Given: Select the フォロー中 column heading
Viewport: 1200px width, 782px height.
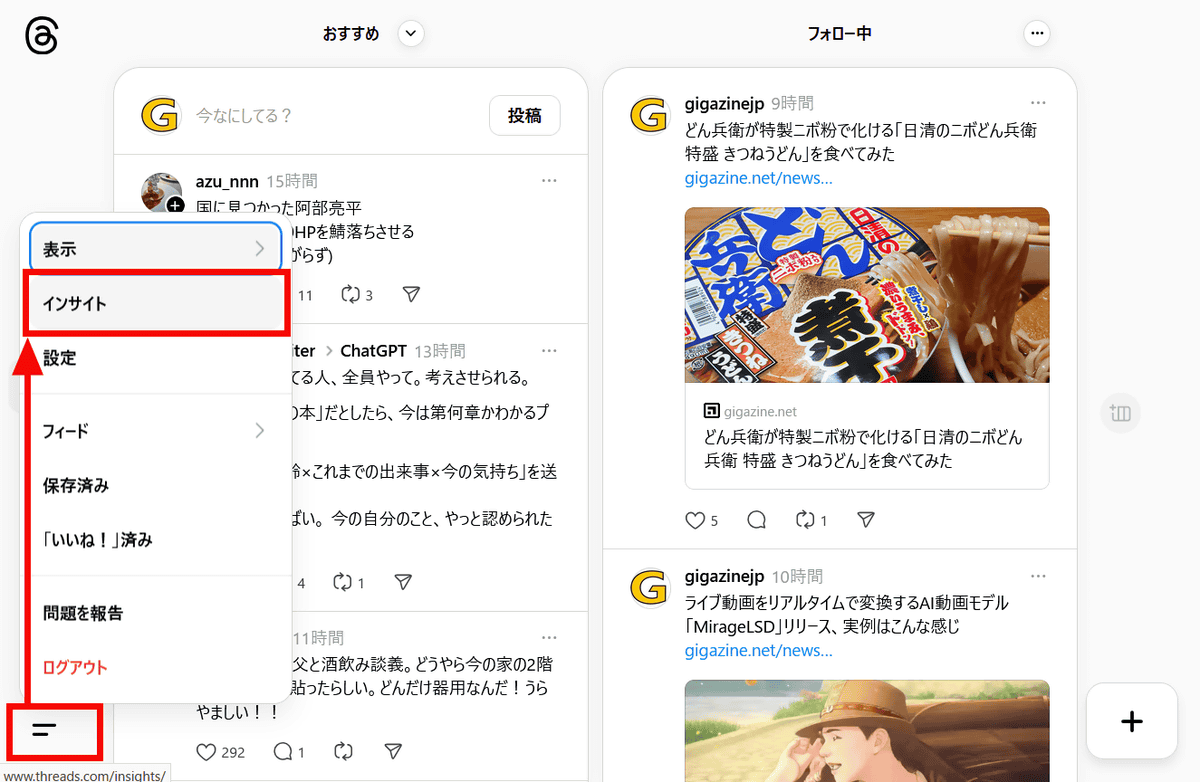Looking at the screenshot, I should (840, 34).
